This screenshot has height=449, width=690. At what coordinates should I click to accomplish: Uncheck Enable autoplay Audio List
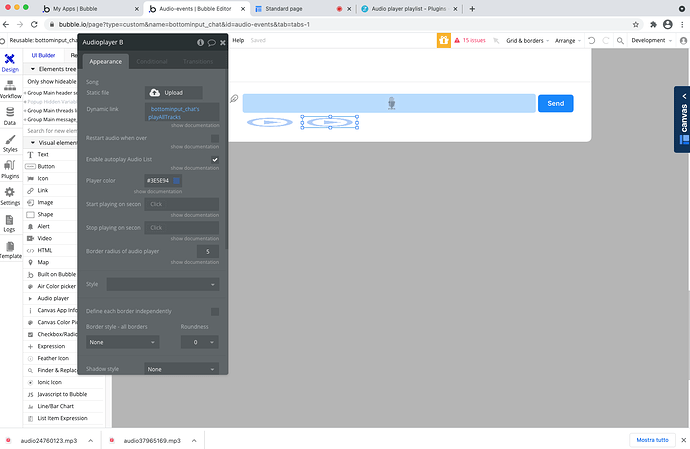point(215,159)
